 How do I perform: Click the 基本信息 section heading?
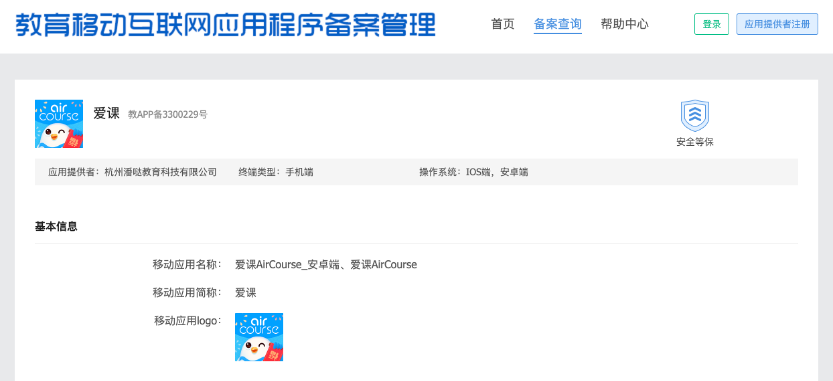pos(56,226)
